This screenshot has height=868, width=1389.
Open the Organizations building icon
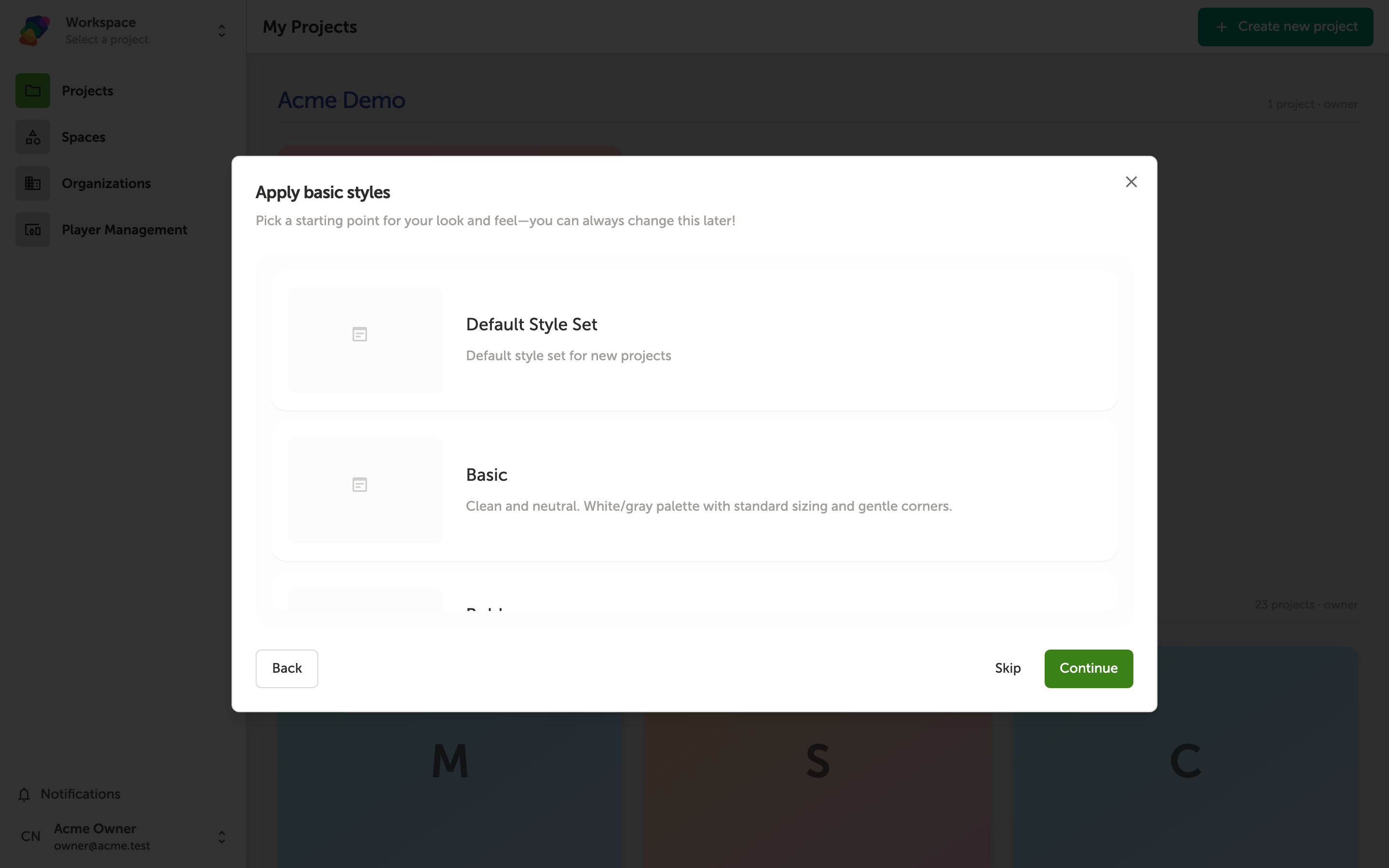click(x=33, y=183)
